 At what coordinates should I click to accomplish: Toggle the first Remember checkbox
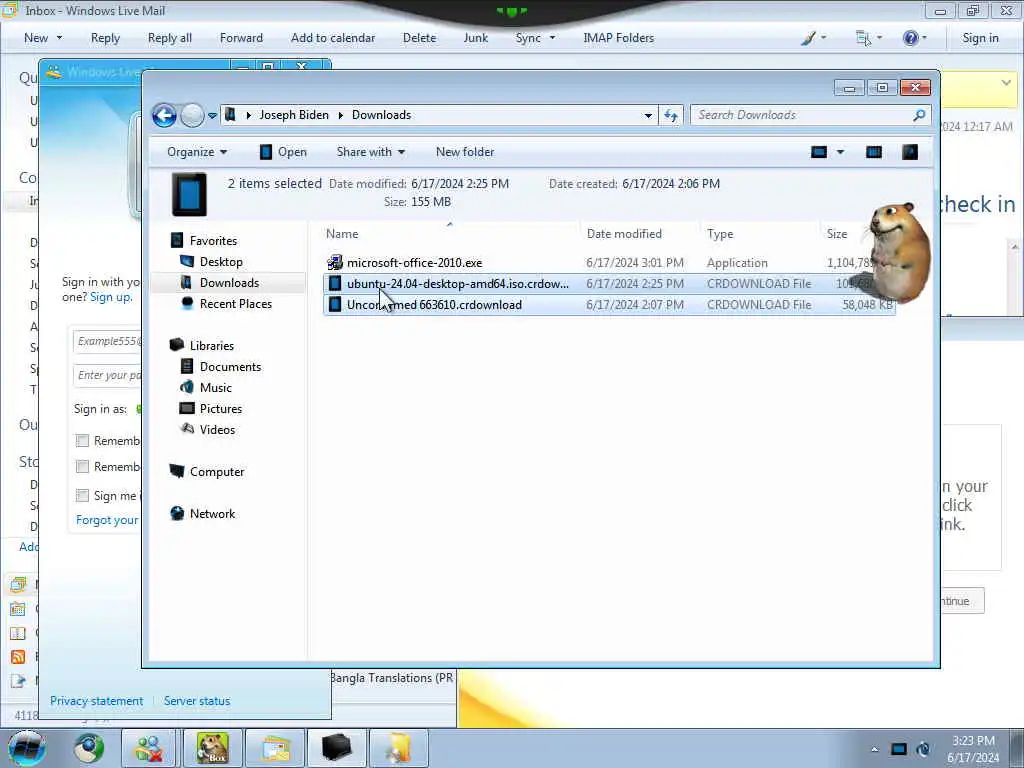82,441
